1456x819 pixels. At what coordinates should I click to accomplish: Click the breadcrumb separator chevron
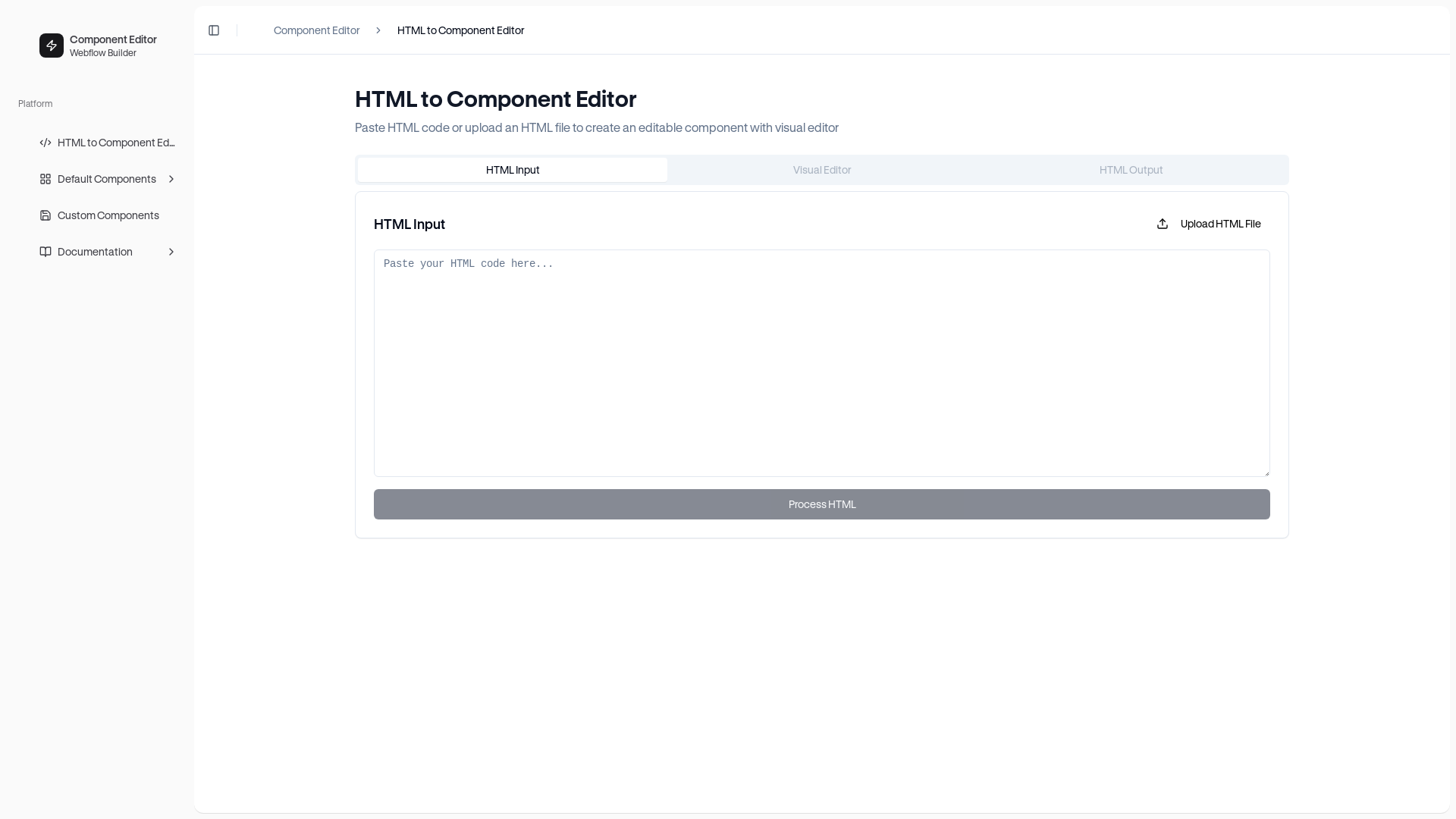tap(378, 30)
